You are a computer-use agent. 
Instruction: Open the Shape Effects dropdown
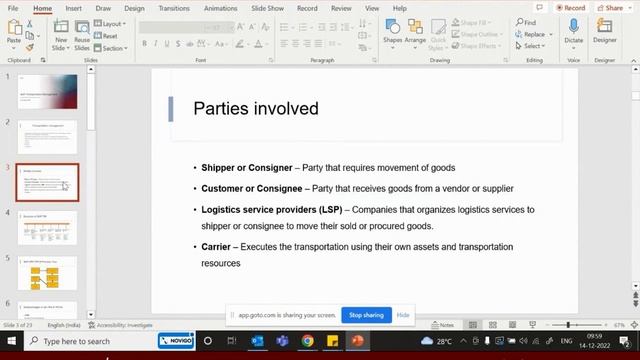point(476,46)
